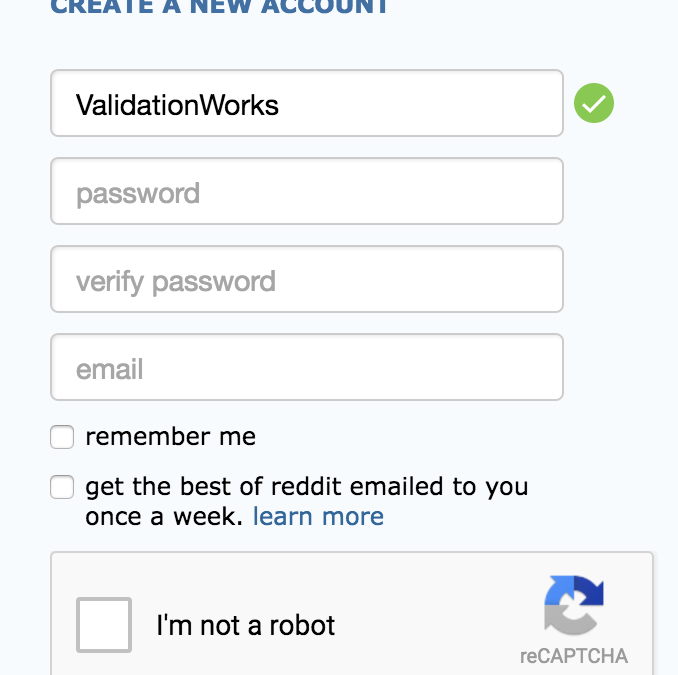Click into the password field

pos(306,191)
